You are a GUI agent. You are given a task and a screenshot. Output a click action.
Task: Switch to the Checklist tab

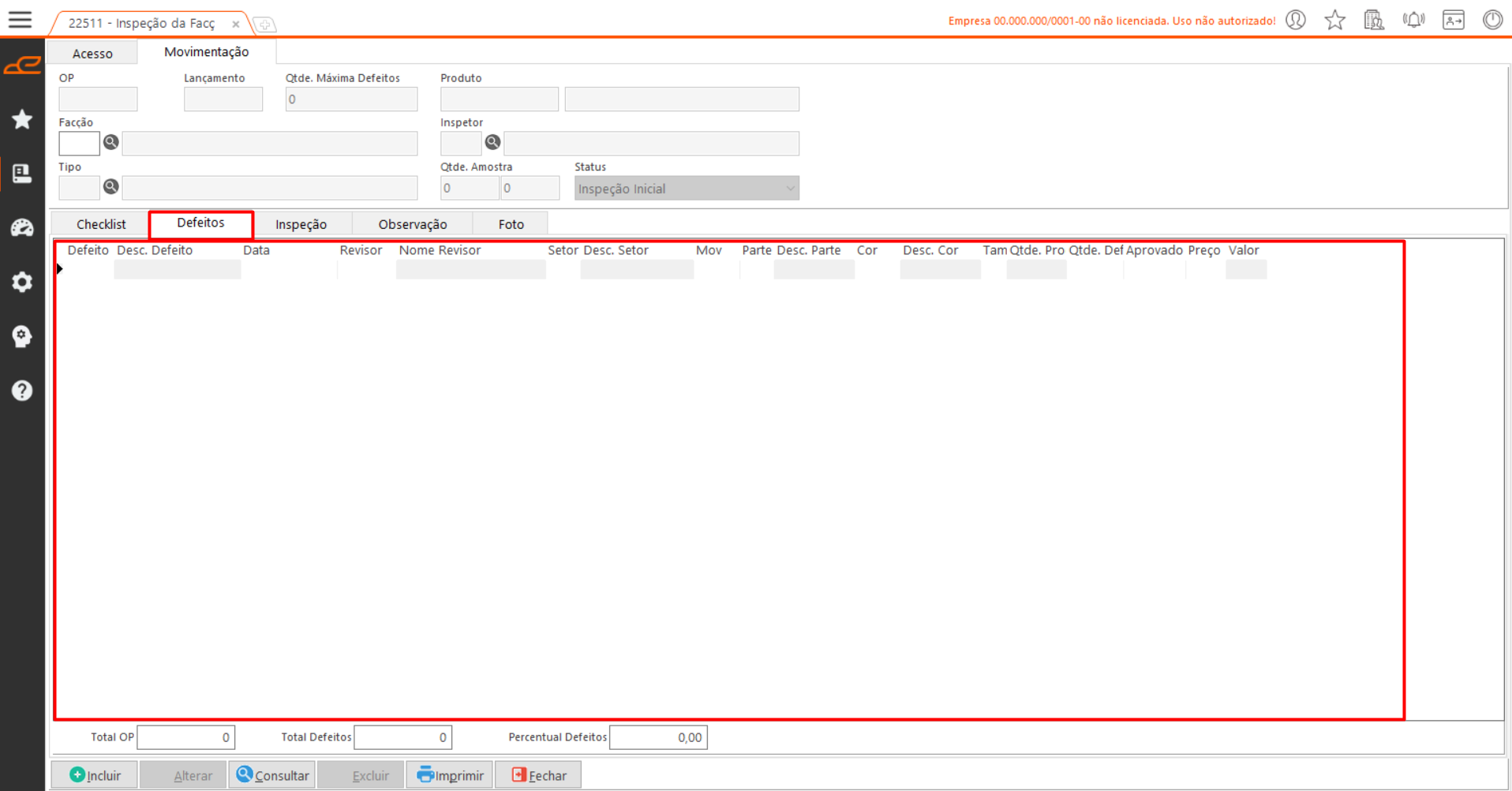(x=101, y=224)
